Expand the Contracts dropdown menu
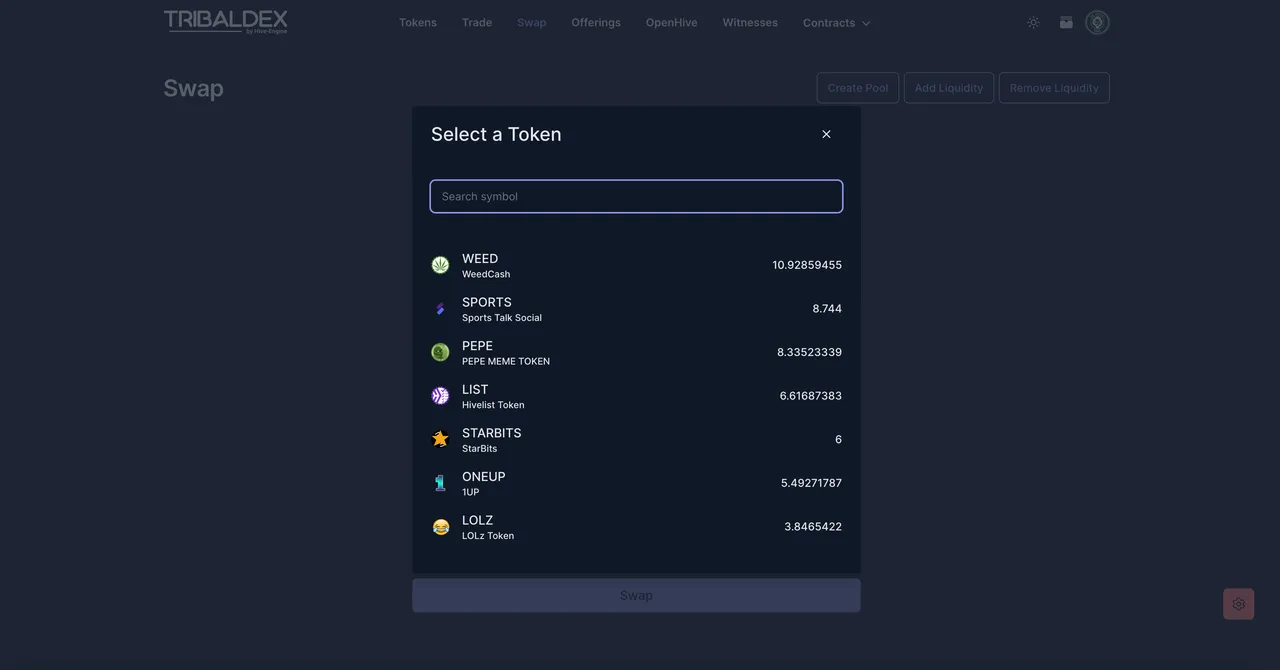This screenshot has width=1280, height=670. click(836, 22)
